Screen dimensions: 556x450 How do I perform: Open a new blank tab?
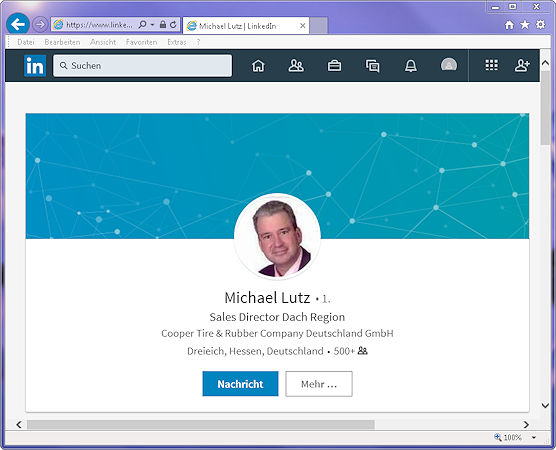click(318, 26)
